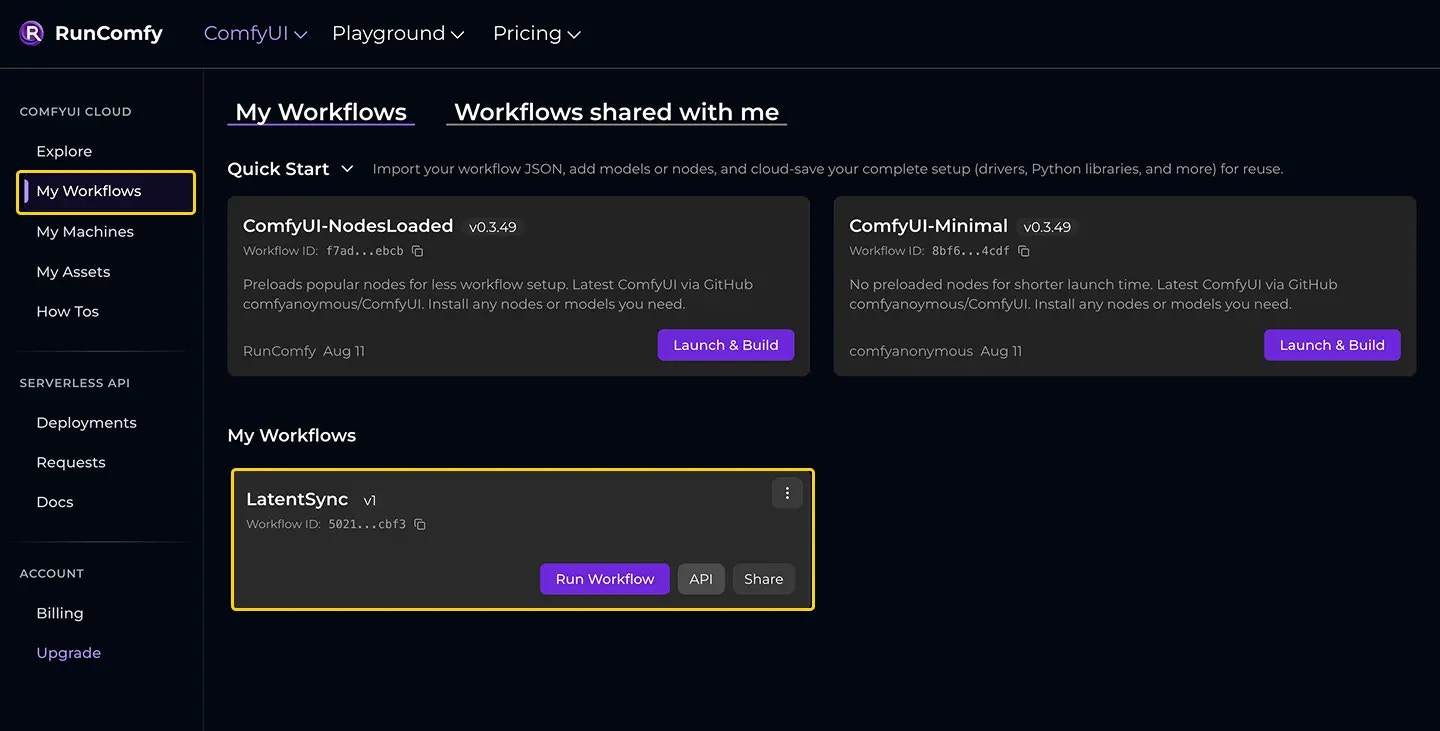Click the v0.3.49 badge on ComfyUI-NodesLoaded
This screenshot has width=1440, height=731.
tap(493, 227)
